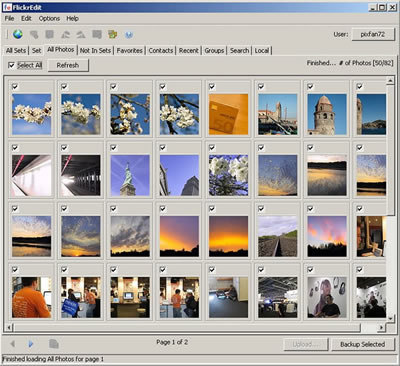Open the Edit menu
This screenshot has height=366, width=400.
(x=26, y=18)
